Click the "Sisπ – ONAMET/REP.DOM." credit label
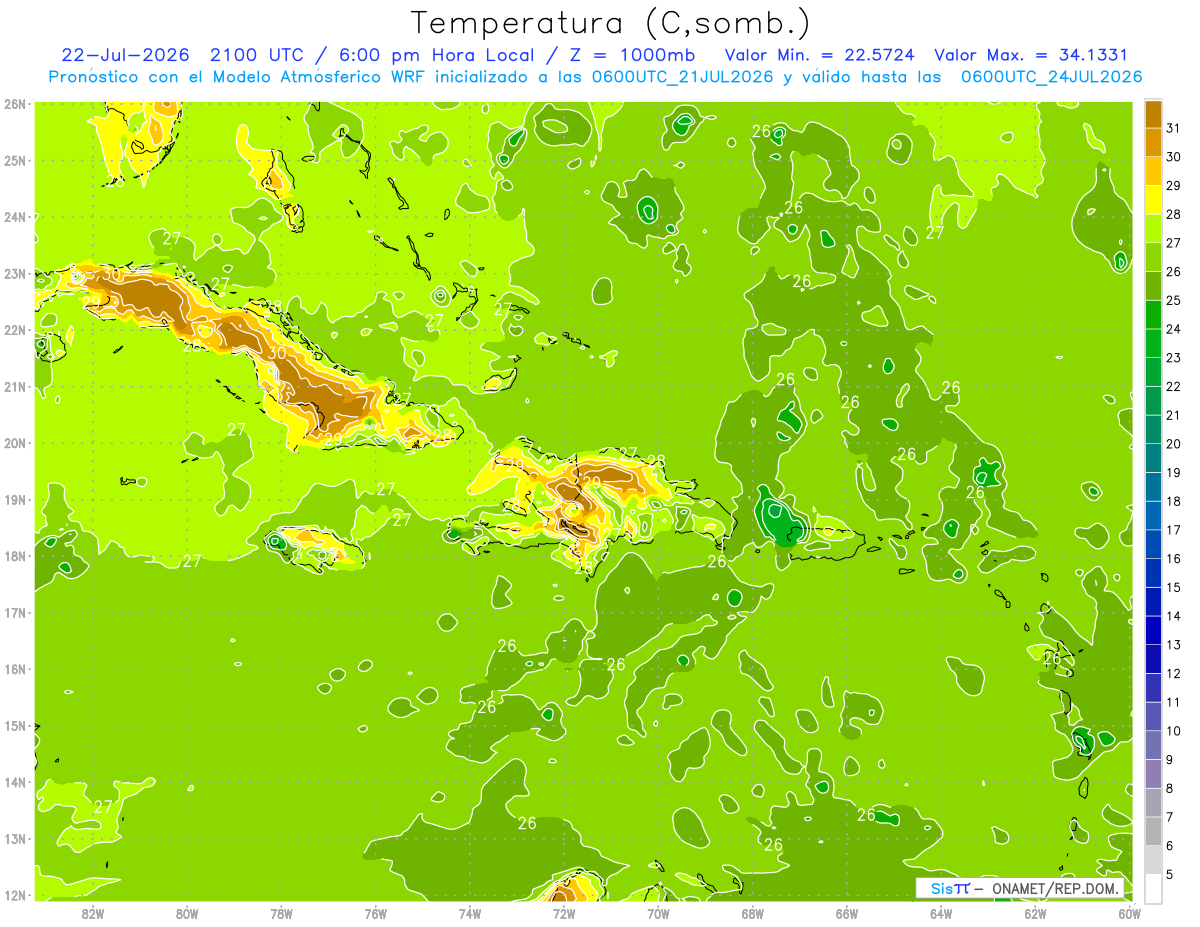The height and width of the screenshot is (927, 1200). (x=1021, y=888)
